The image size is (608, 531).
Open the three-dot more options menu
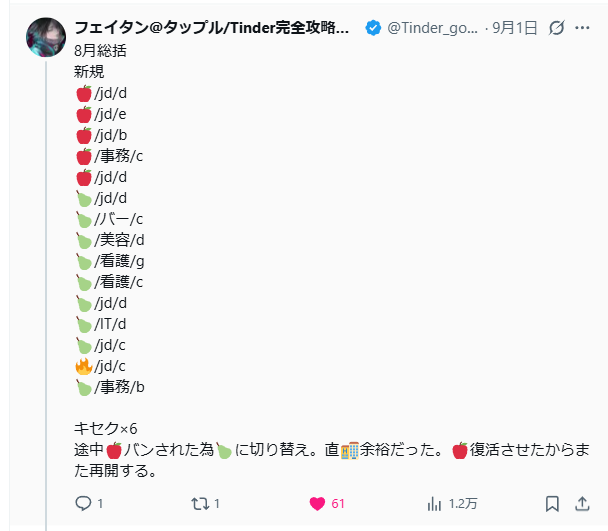point(583,28)
